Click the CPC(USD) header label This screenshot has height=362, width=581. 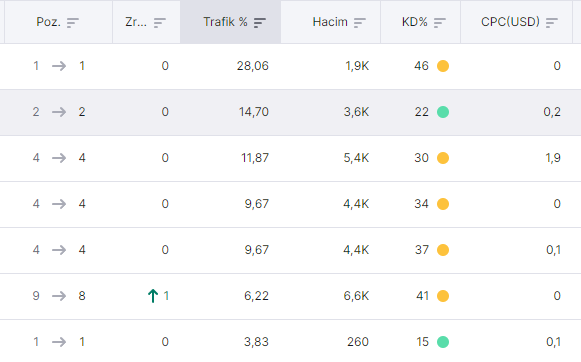coord(510,22)
